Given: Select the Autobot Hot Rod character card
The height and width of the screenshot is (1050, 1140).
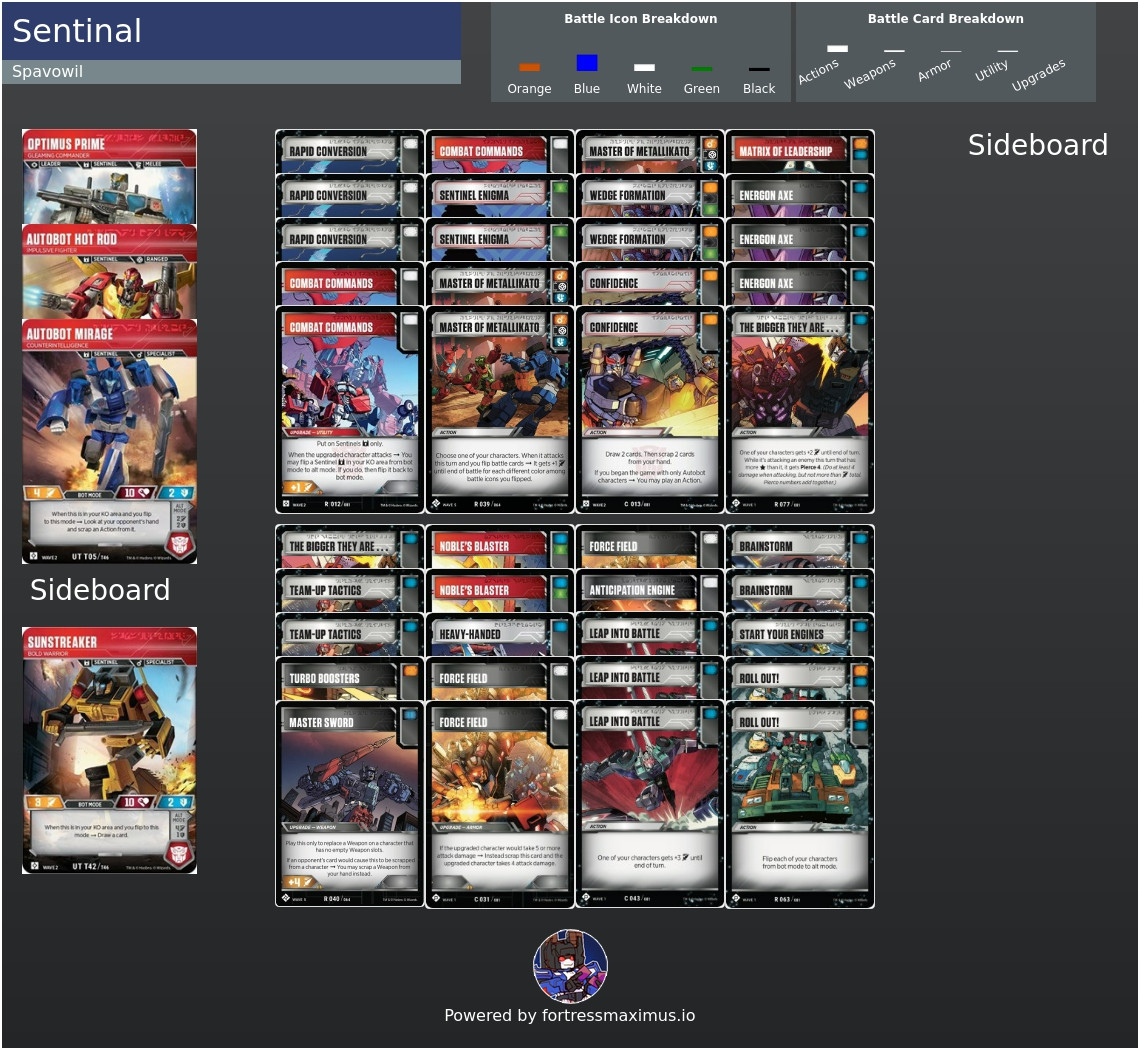Looking at the screenshot, I should [109, 271].
